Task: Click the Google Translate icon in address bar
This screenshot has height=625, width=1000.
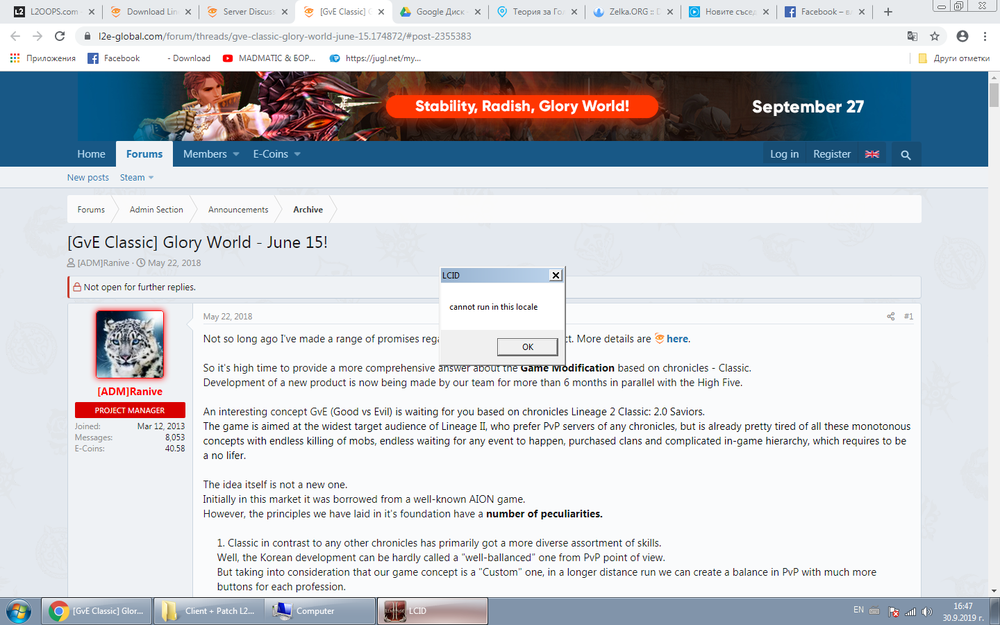Action: (911, 35)
